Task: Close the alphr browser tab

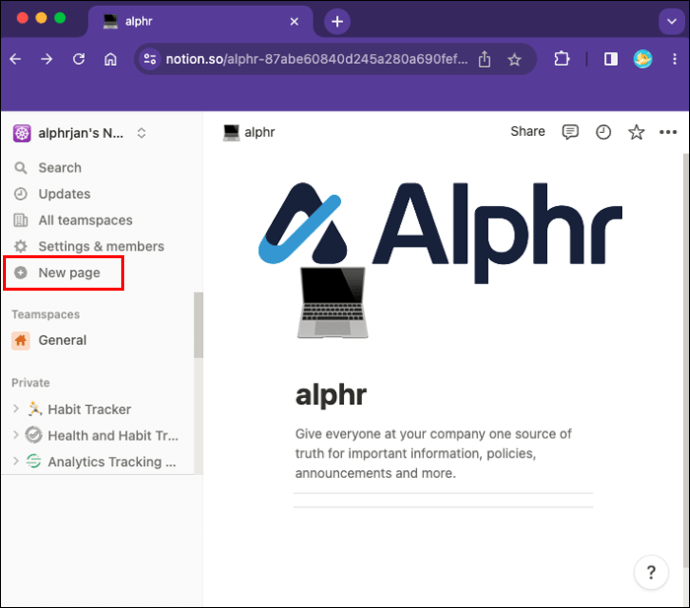Action: [x=294, y=22]
